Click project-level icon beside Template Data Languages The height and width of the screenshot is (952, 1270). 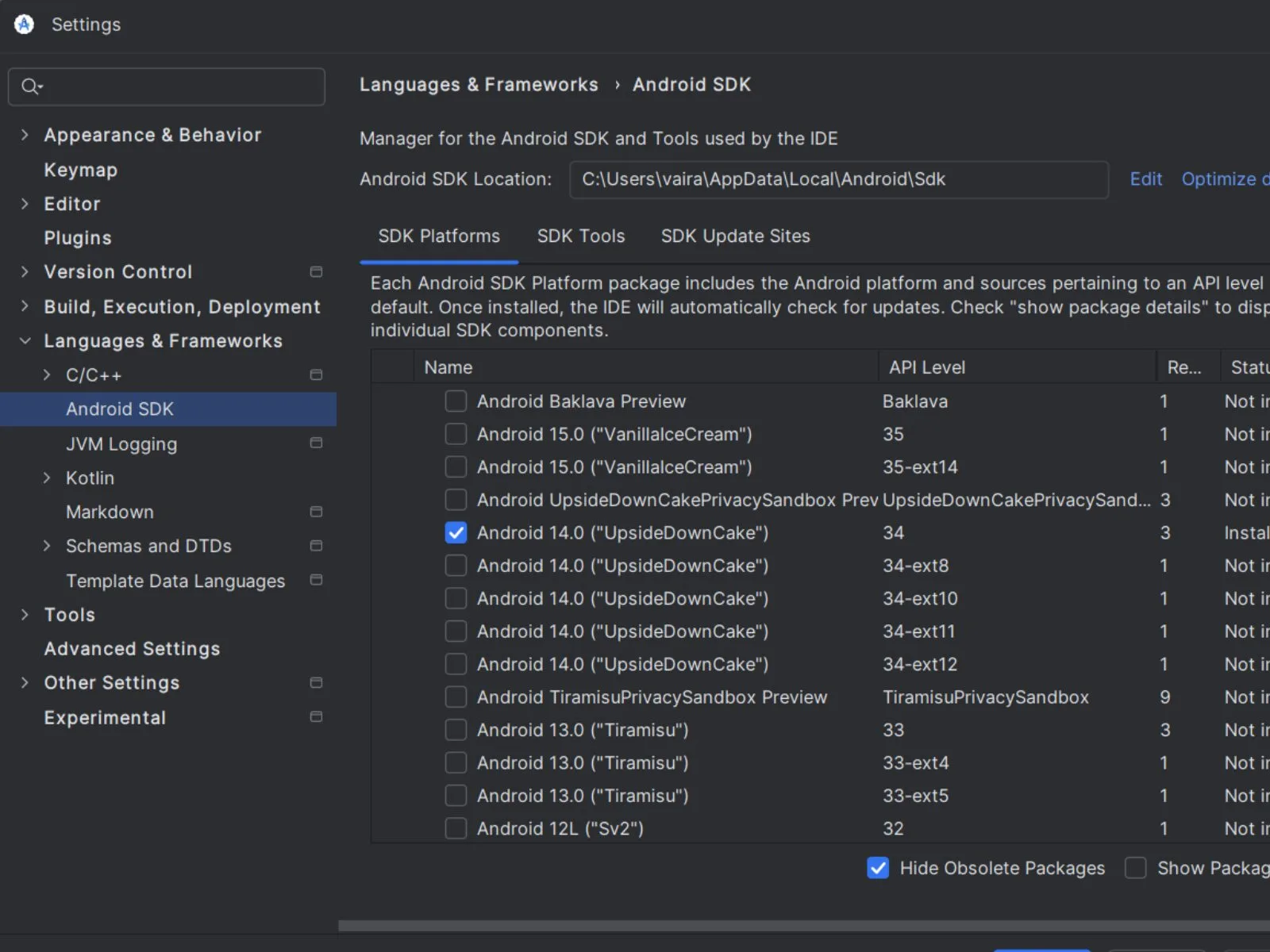tap(316, 580)
